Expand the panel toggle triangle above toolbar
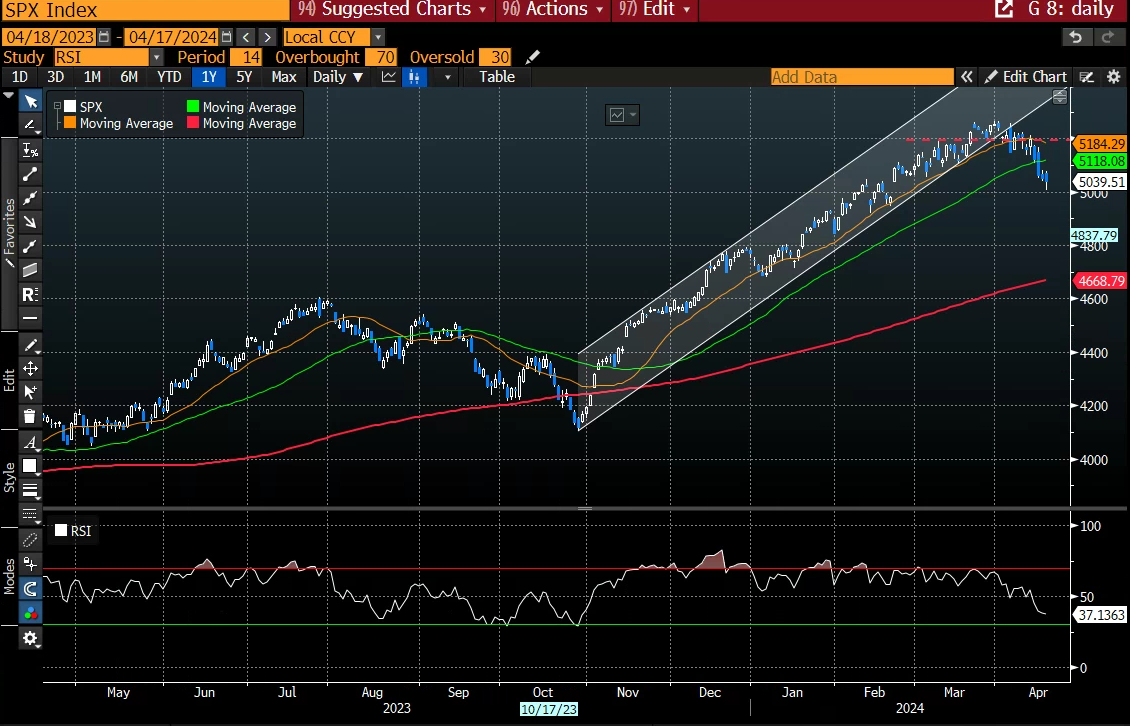The height and width of the screenshot is (726, 1130). coord(8,95)
